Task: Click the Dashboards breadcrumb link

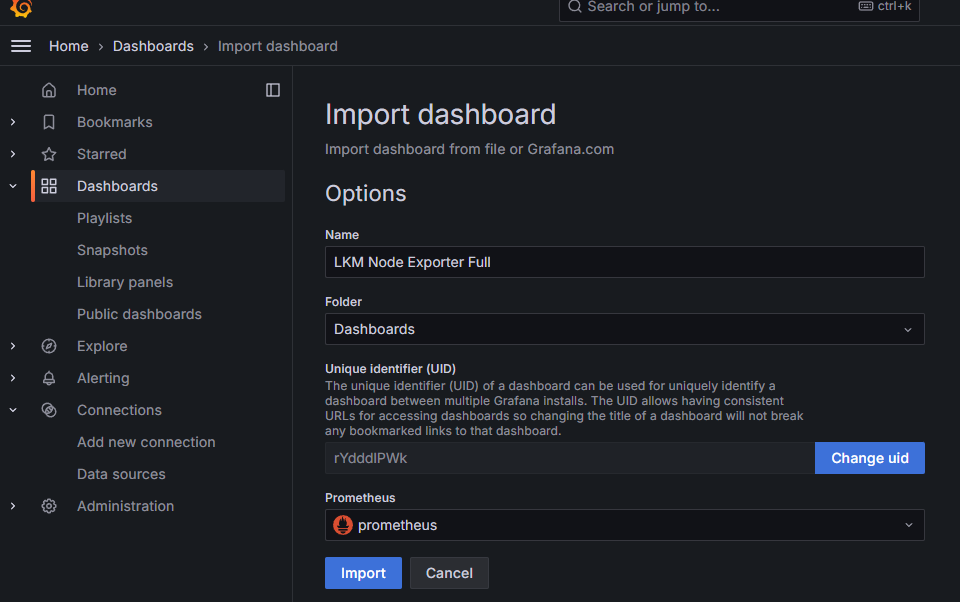Action: point(153,46)
